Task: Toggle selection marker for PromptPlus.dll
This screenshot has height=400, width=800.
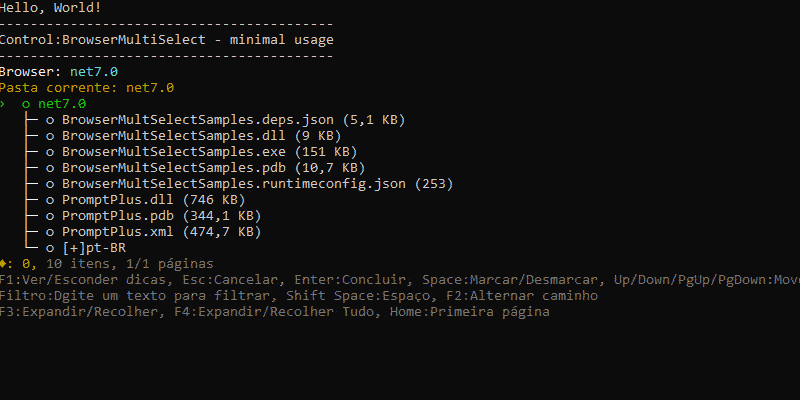Action: [x=50, y=200]
